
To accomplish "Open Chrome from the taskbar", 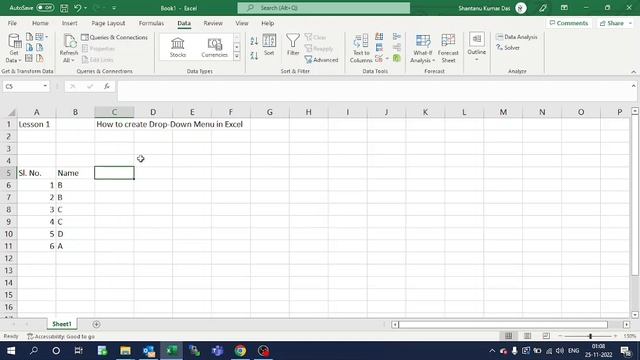I will pyautogui.click(x=240, y=351).
